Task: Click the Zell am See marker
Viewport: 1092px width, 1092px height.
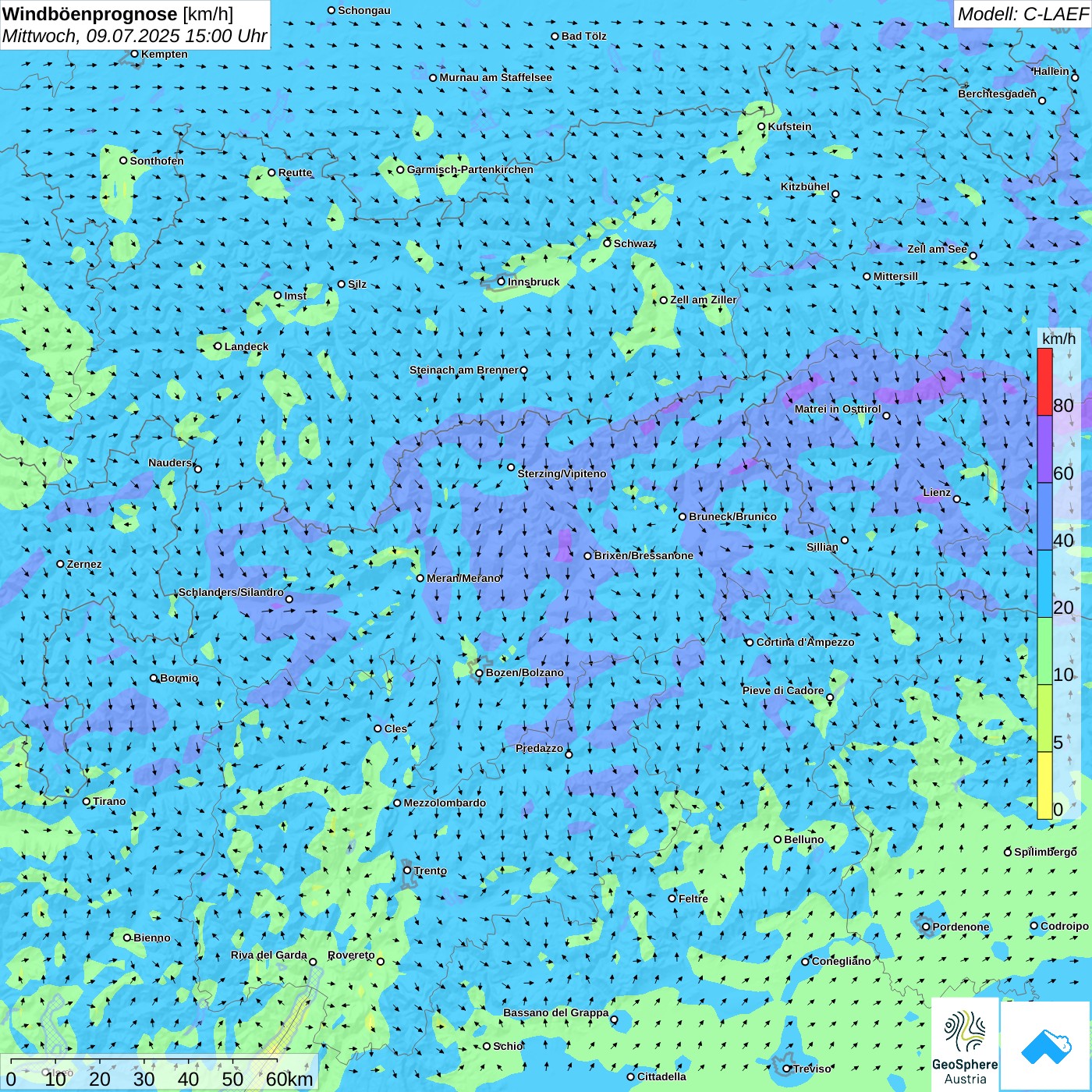Action: click(x=973, y=256)
